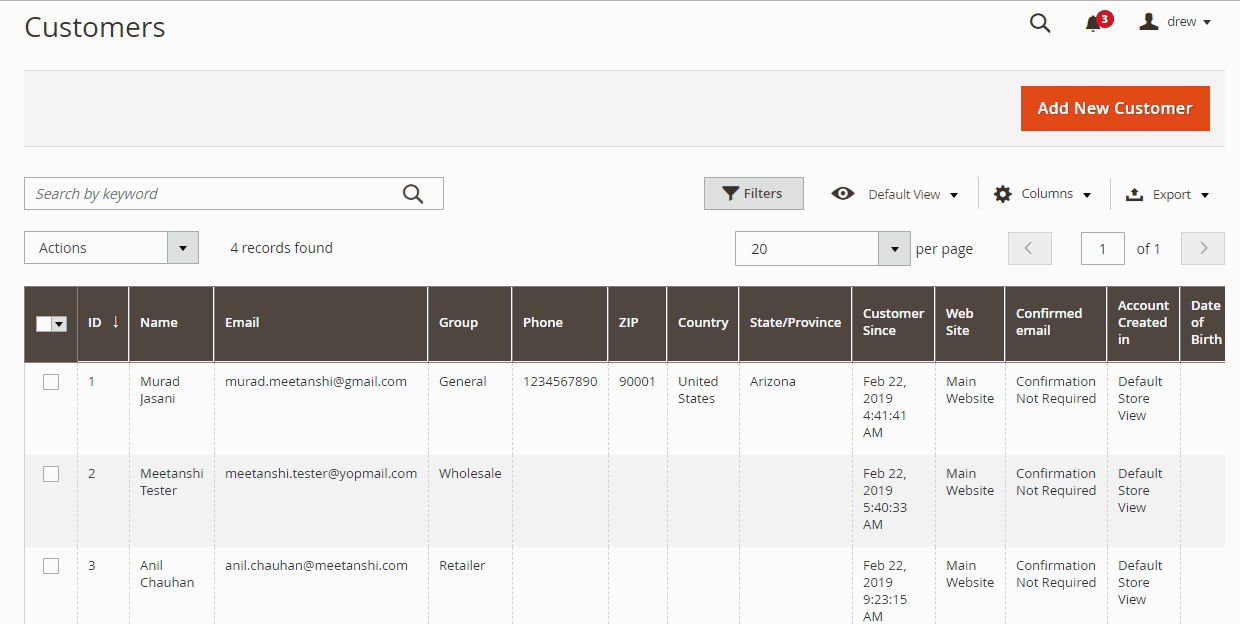Sort by Customer Since column header
Viewport: 1240px width, 624px height.
893,323
